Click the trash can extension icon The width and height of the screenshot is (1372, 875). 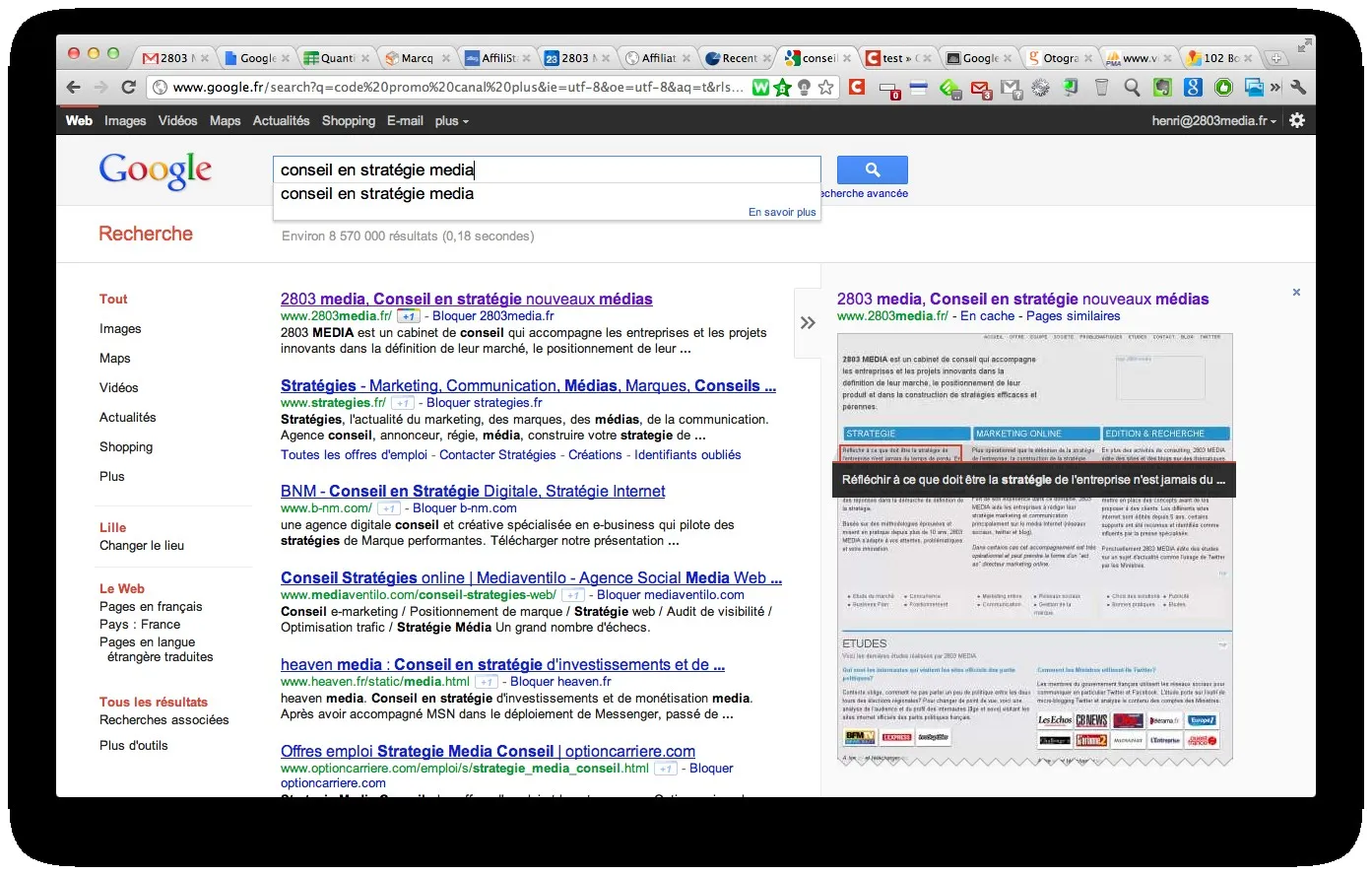(1101, 88)
